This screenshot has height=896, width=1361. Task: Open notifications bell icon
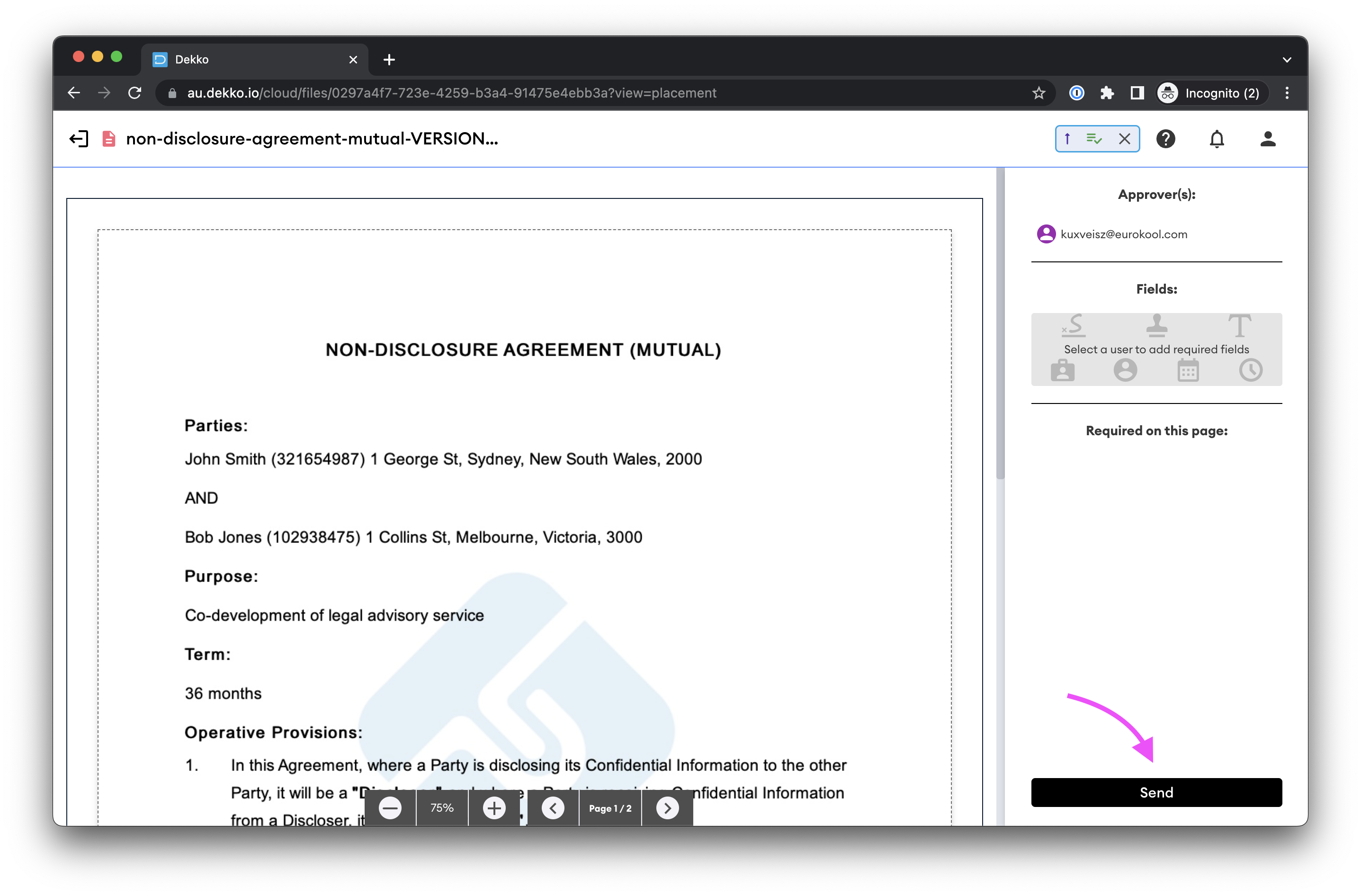click(1216, 139)
